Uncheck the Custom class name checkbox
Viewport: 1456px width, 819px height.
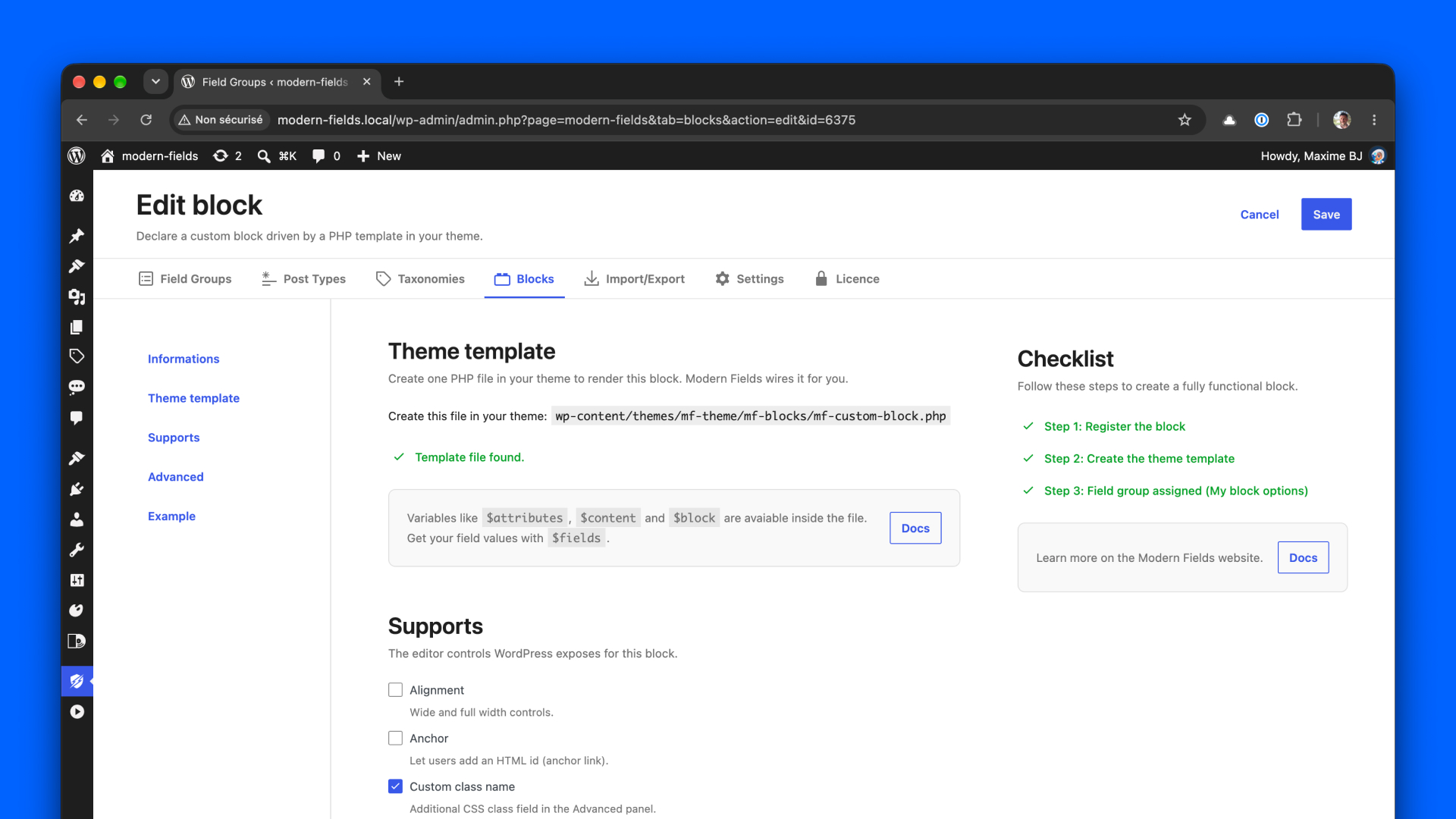pyautogui.click(x=395, y=786)
